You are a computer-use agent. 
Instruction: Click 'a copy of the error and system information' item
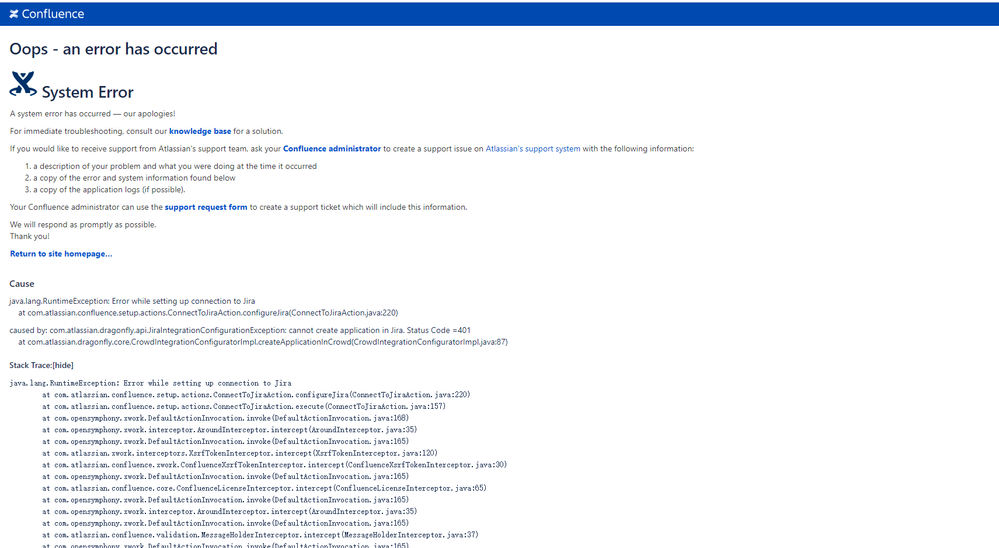tap(134, 178)
